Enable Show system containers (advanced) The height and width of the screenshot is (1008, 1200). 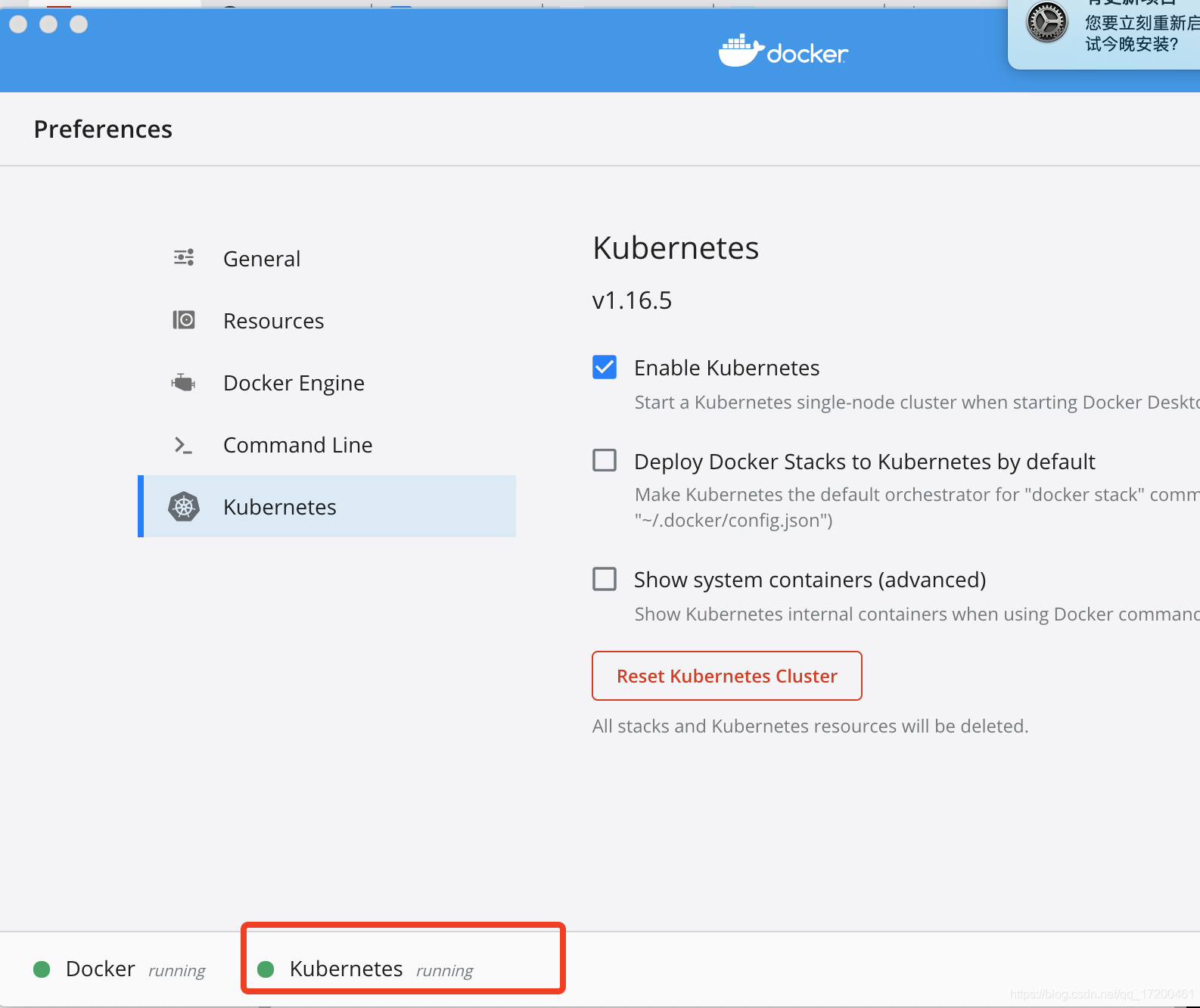[605, 580]
